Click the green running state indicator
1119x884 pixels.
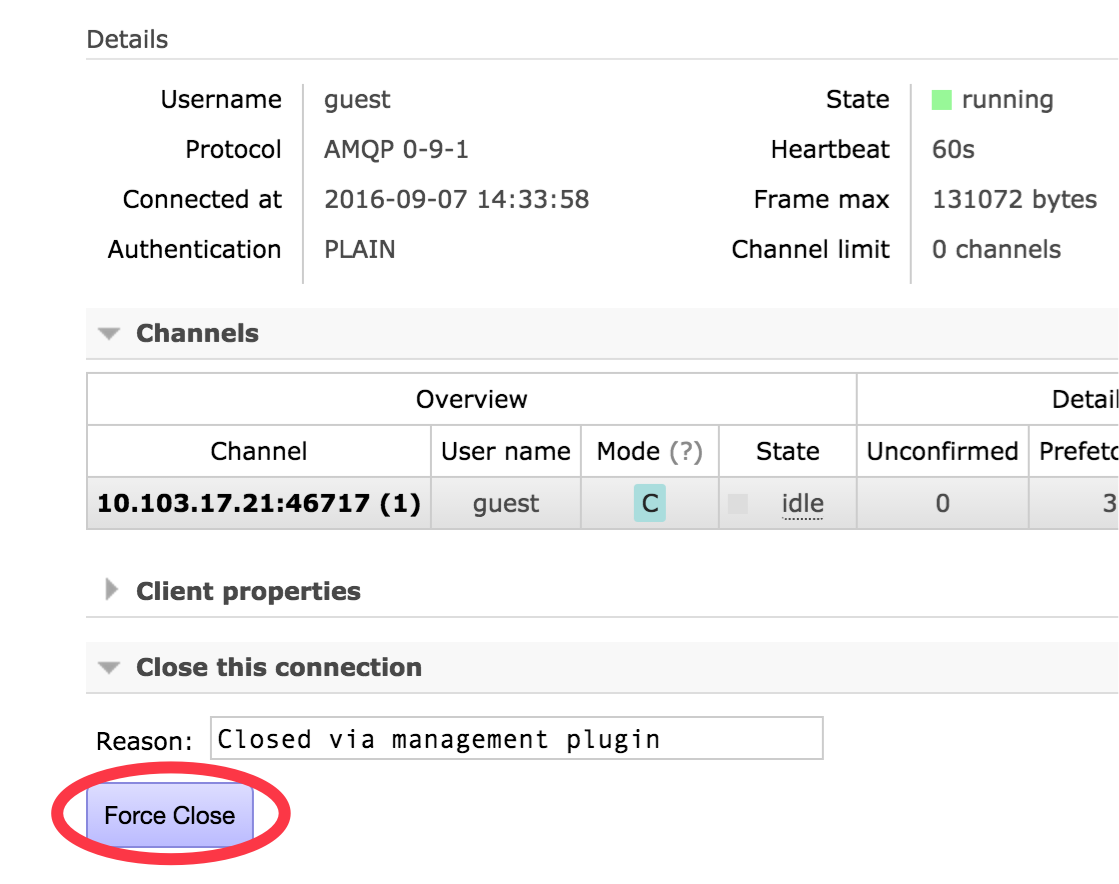coord(941,100)
